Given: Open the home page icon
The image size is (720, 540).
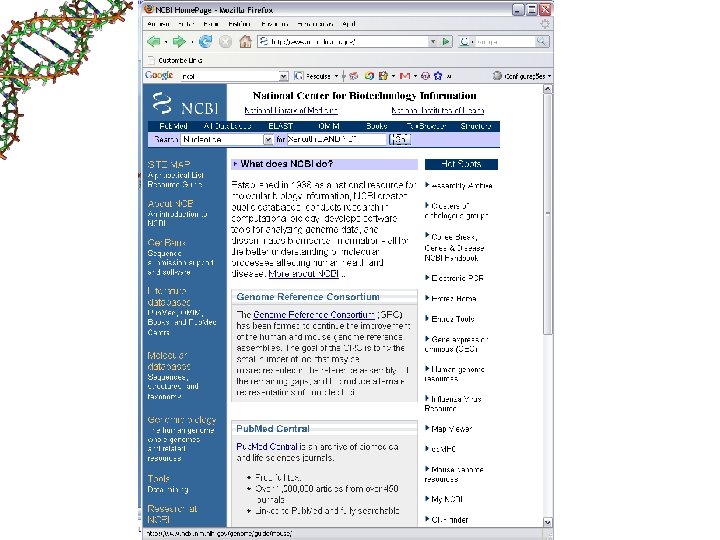Looking at the screenshot, I should (x=245, y=42).
